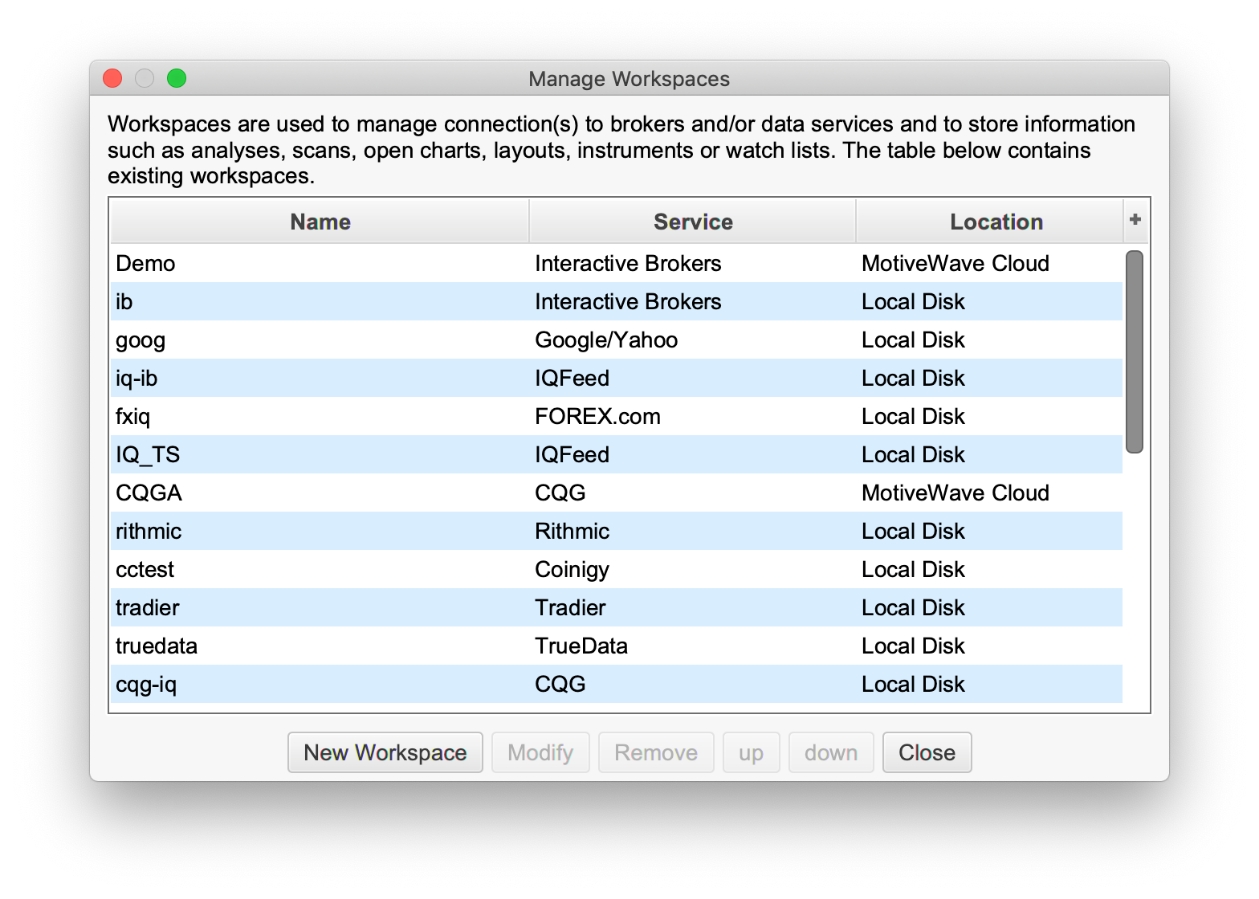Click Local Disk in the IQ_TS row

(913, 455)
